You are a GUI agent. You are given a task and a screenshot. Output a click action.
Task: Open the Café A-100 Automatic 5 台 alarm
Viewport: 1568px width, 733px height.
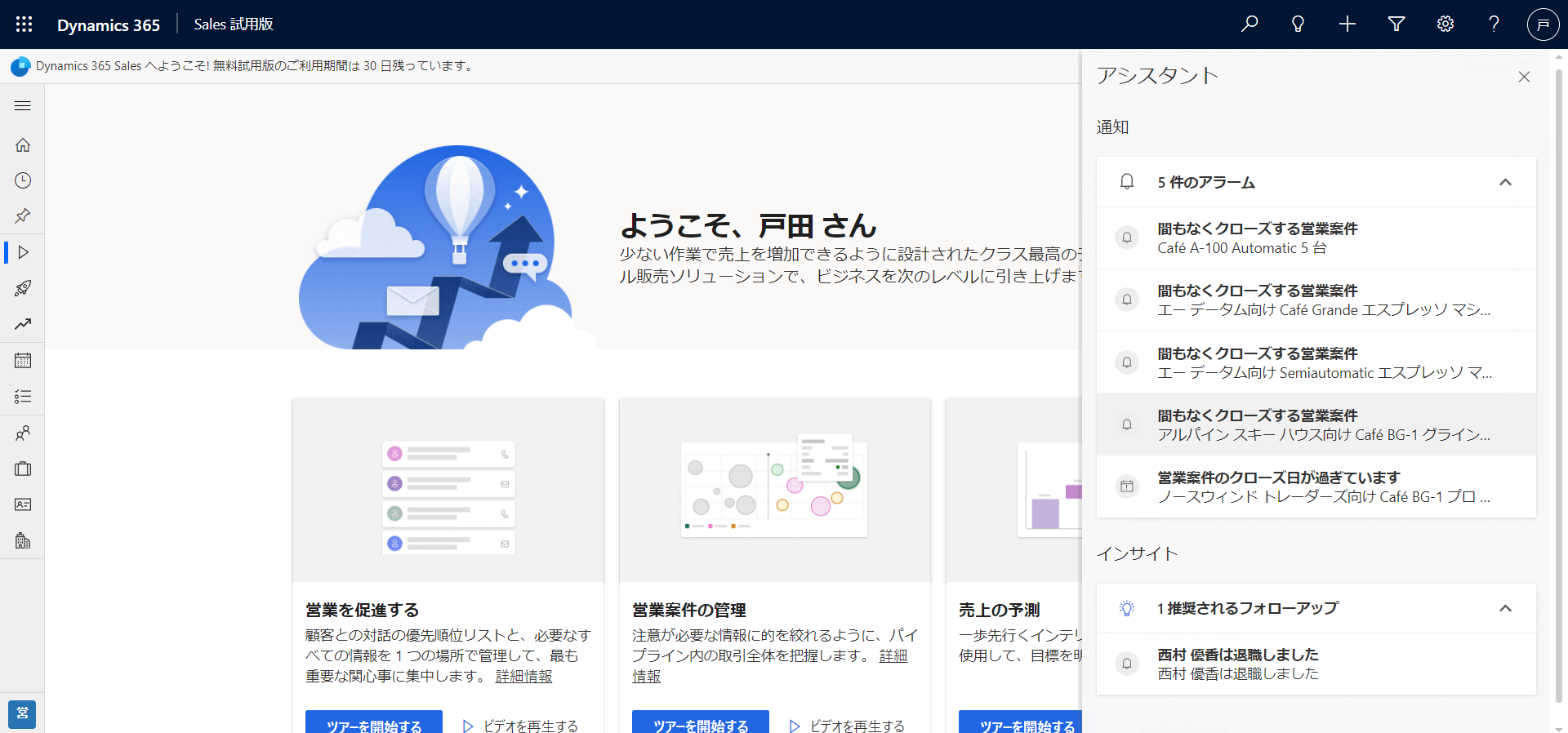(x=1316, y=238)
